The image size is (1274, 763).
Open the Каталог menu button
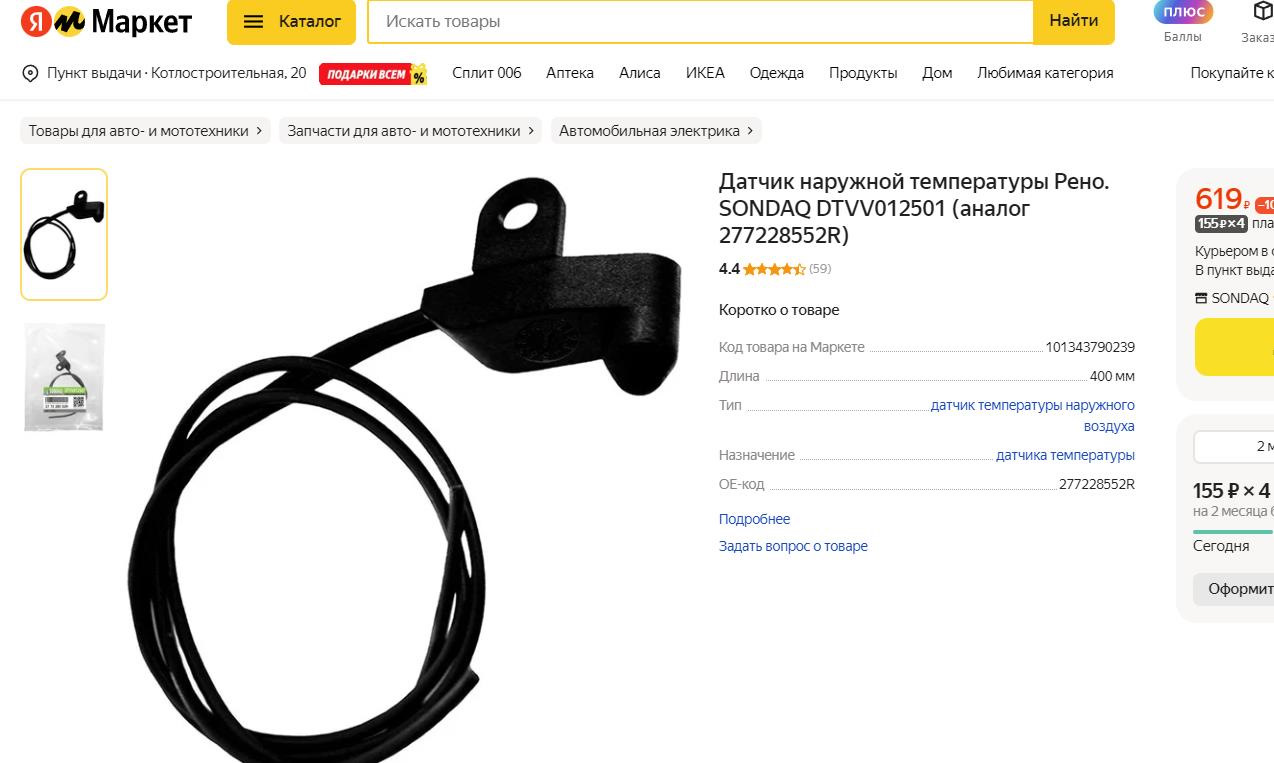pos(291,21)
